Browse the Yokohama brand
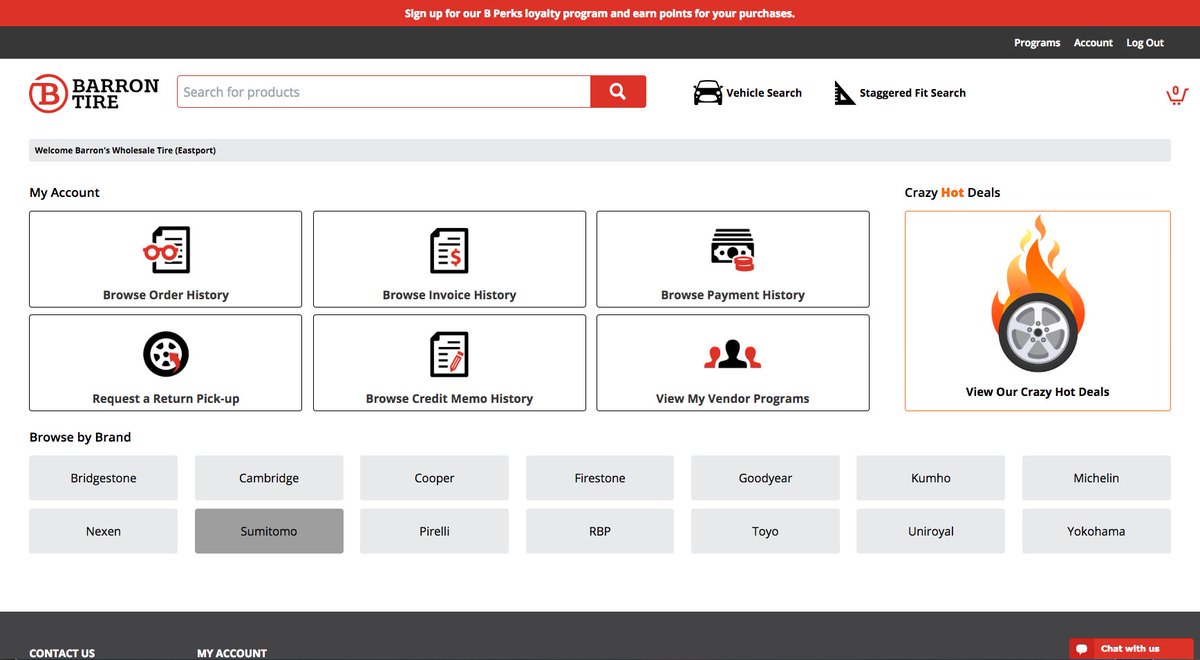The image size is (1200, 660). point(1096,531)
